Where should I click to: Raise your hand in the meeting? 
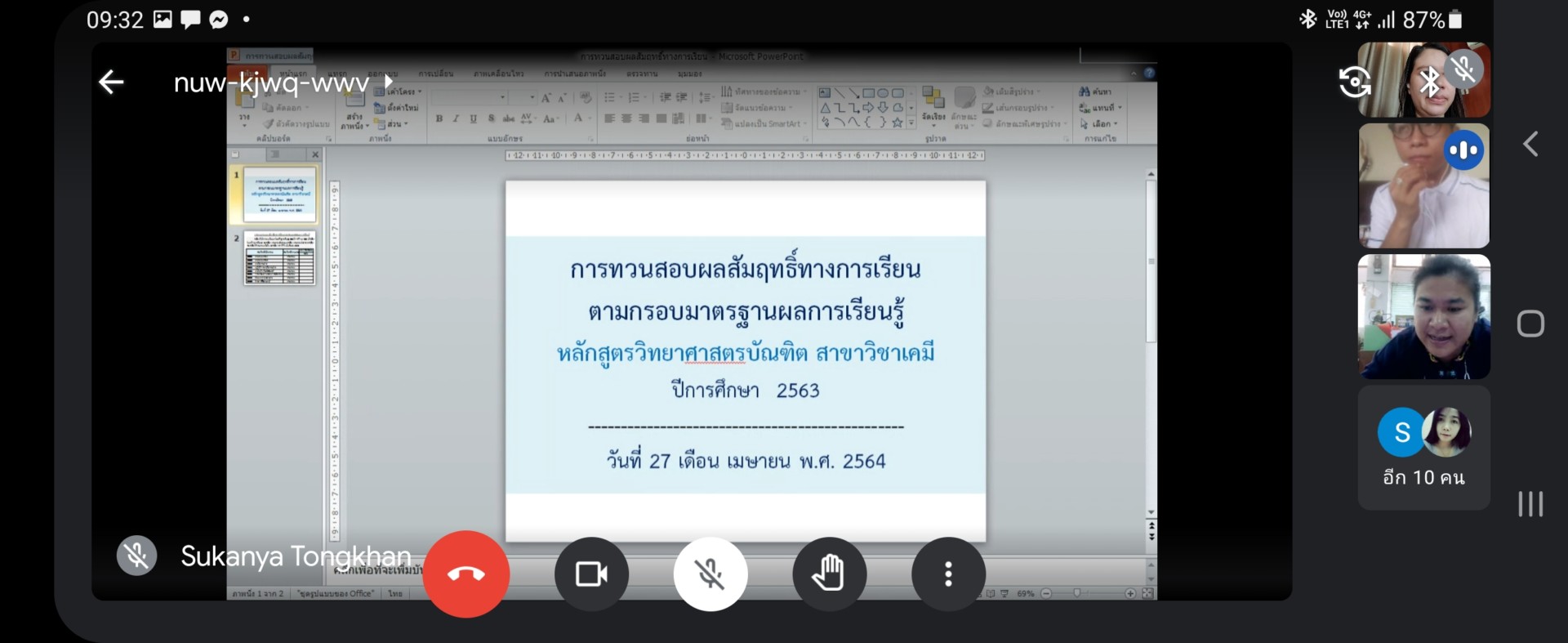point(829,574)
